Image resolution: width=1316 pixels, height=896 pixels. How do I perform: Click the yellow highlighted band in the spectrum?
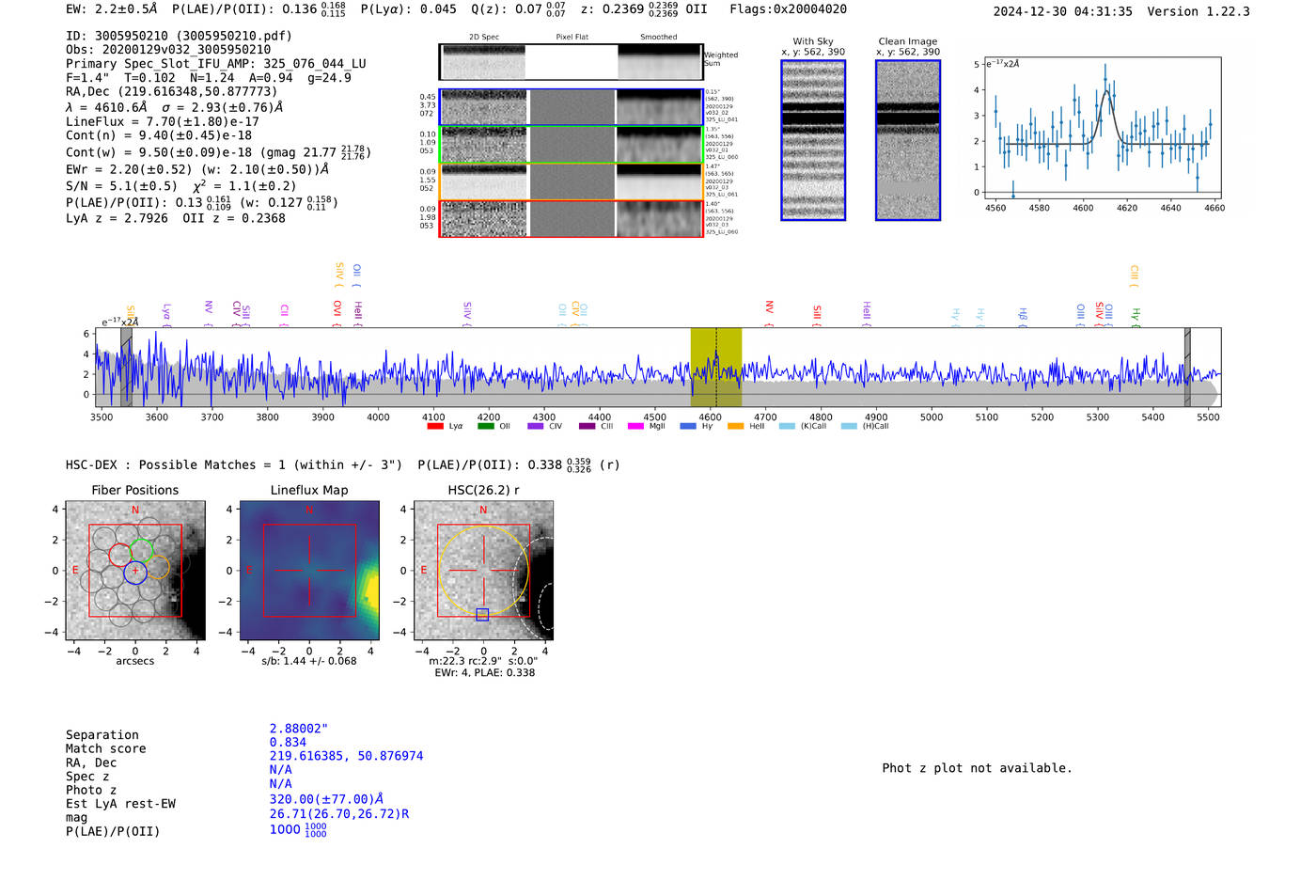[x=716, y=367]
